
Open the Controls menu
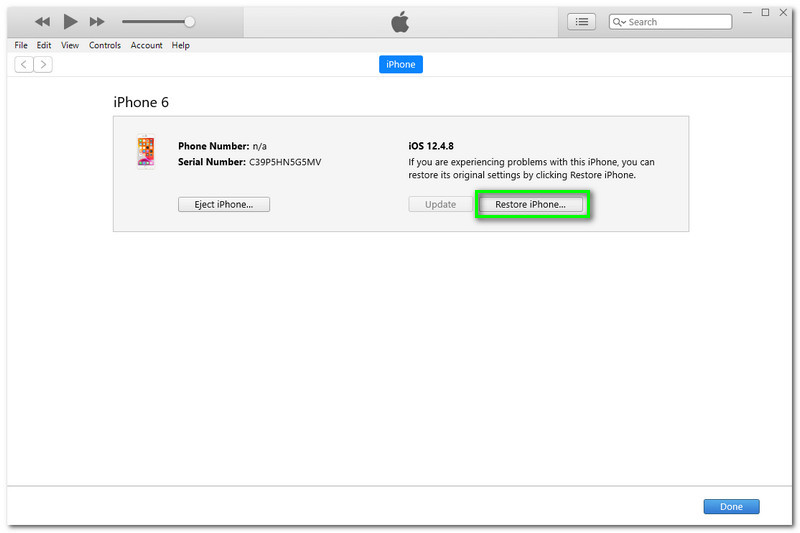point(105,45)
